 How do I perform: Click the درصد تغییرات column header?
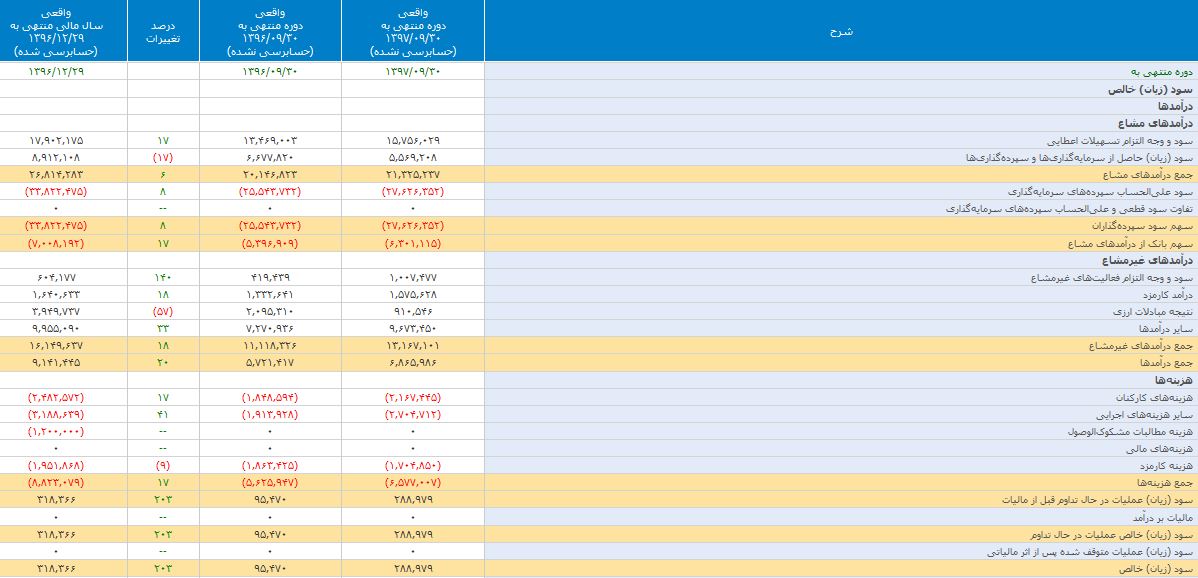click(x=163, y=31)
